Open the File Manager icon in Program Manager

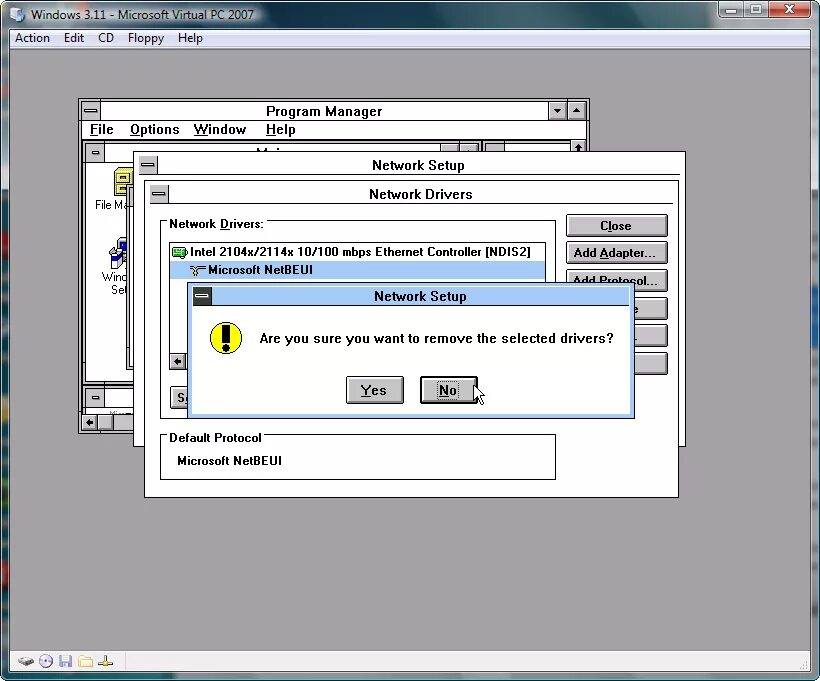click(x=123, y=182)
